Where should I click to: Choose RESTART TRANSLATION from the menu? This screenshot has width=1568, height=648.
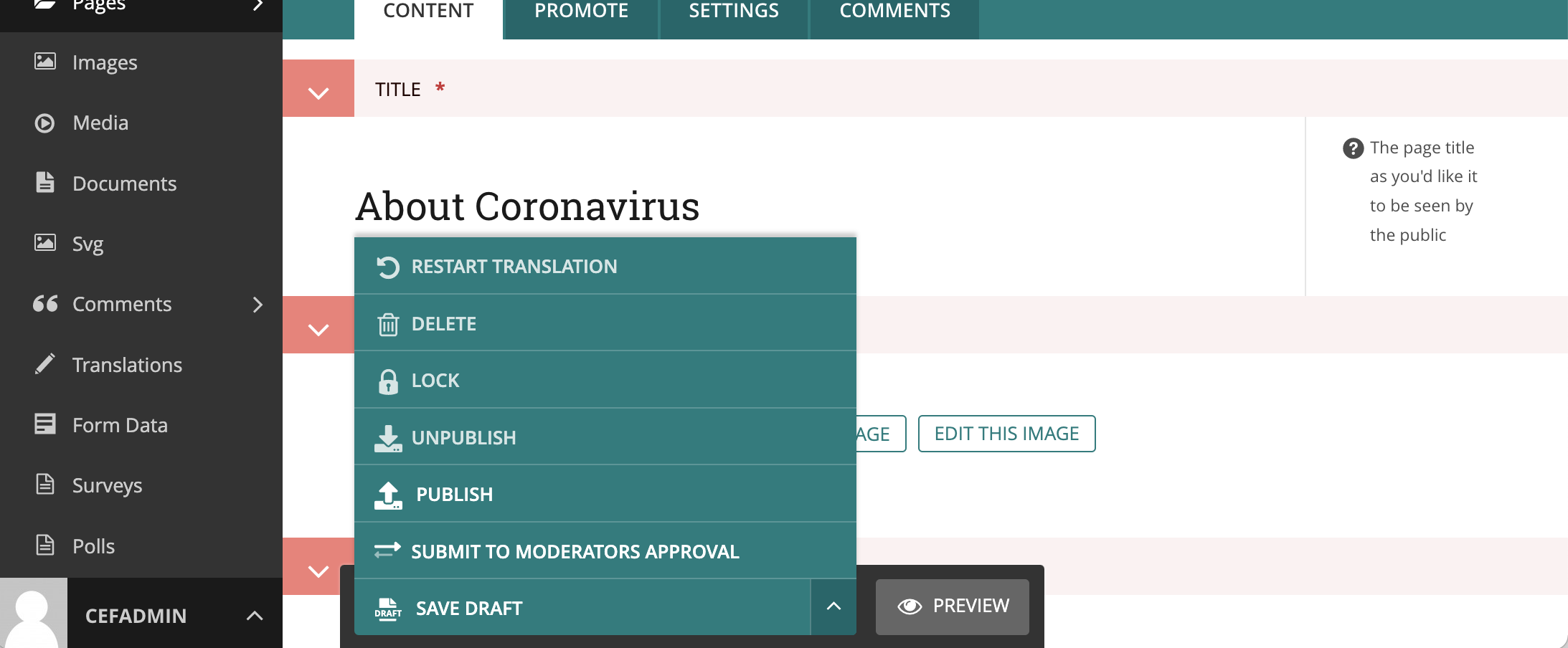point(605,266)
